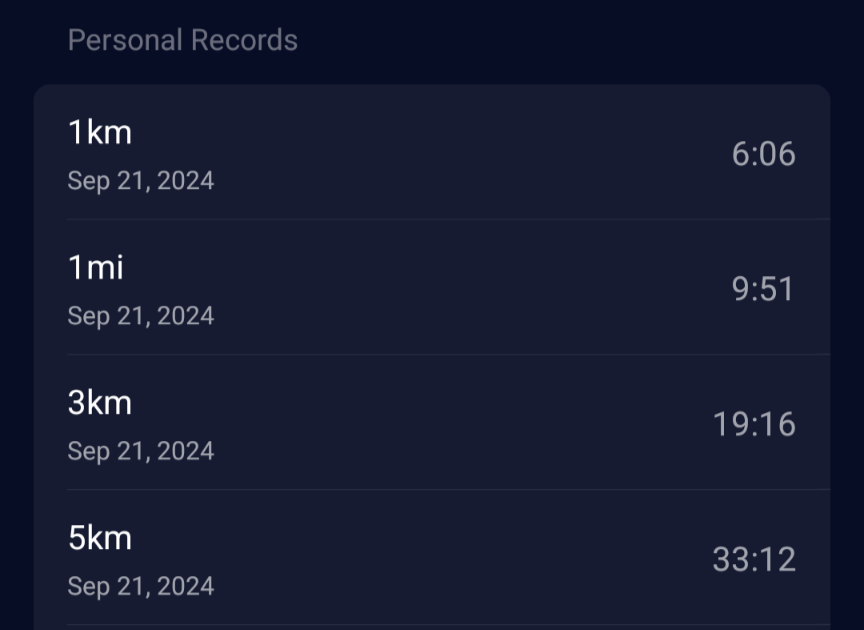
Task: Click the divider between 1mi and 3km rows
Action: pos(448,354)
